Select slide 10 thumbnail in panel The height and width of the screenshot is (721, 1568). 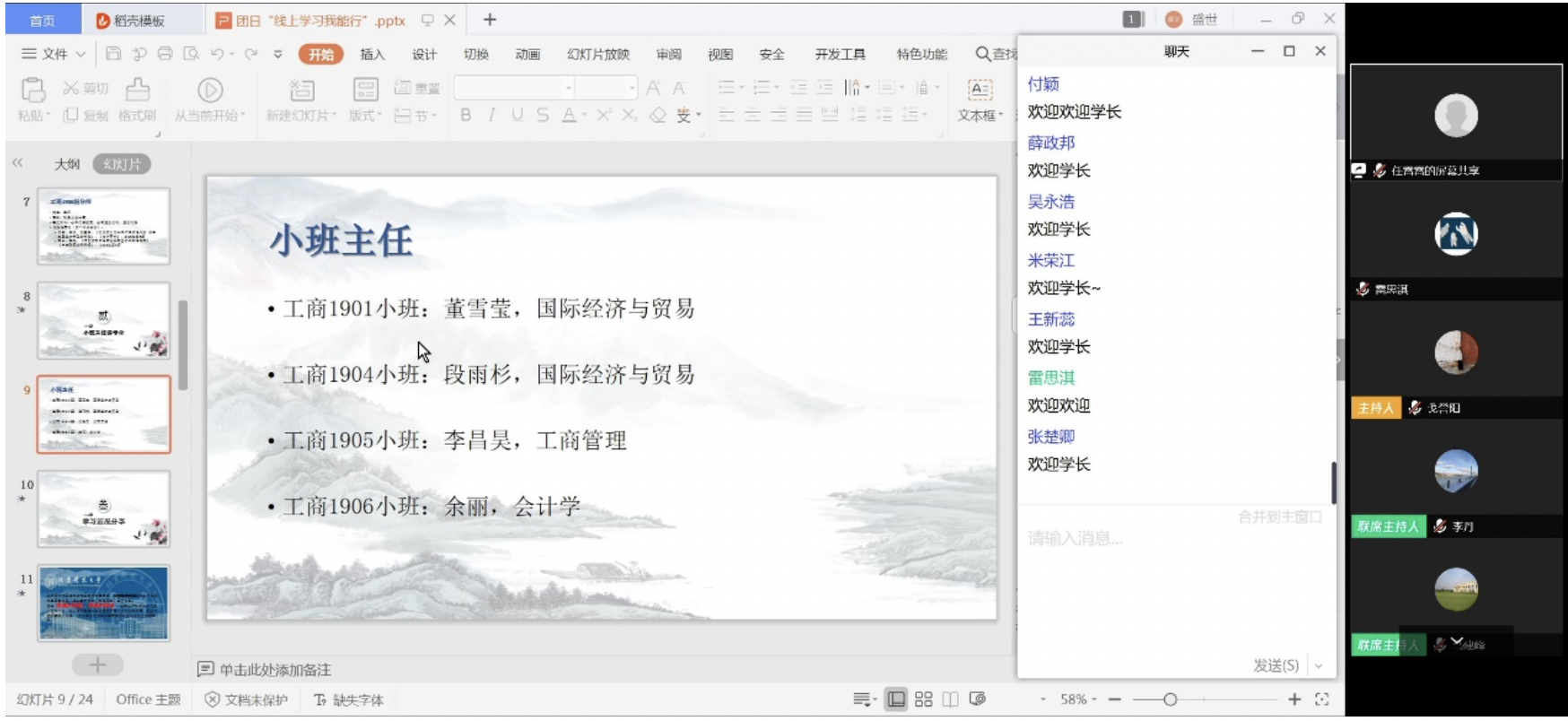click(x=103, y=508)
